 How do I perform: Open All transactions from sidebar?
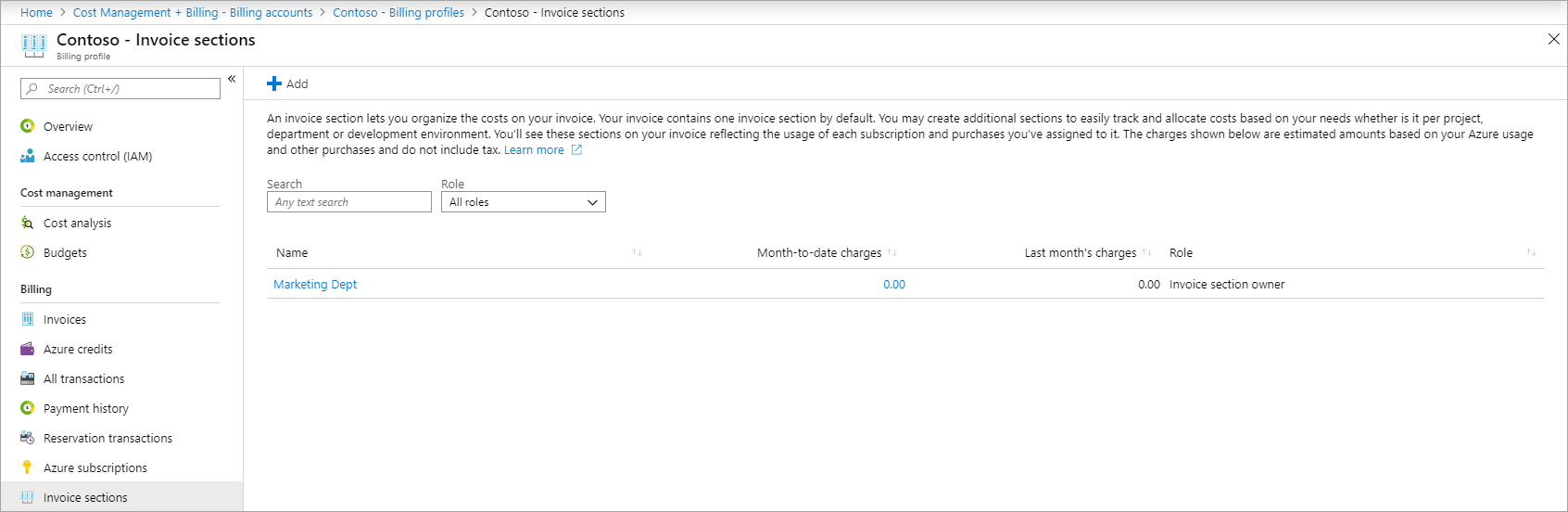83,378
